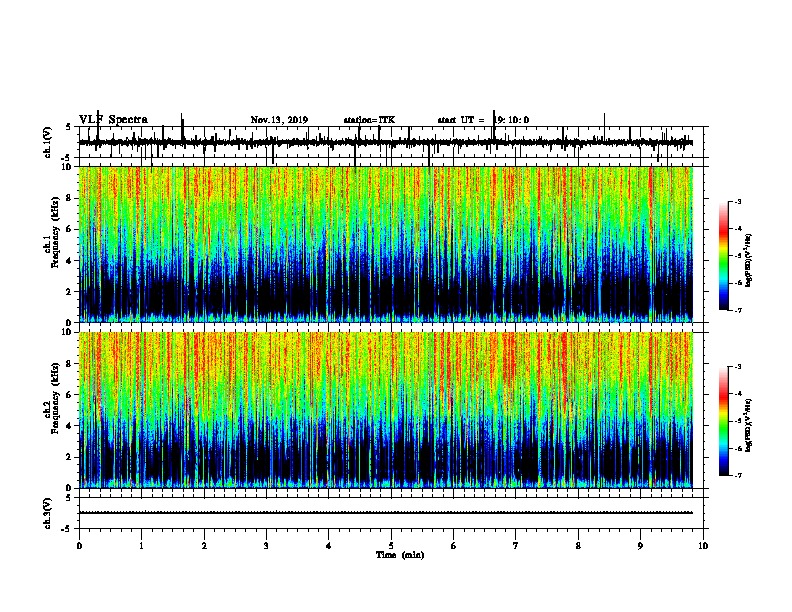This screenshot has height=612, width=792.
Task: Click the flat ch.3 voltage trace
Action: (x=386, y=513)
